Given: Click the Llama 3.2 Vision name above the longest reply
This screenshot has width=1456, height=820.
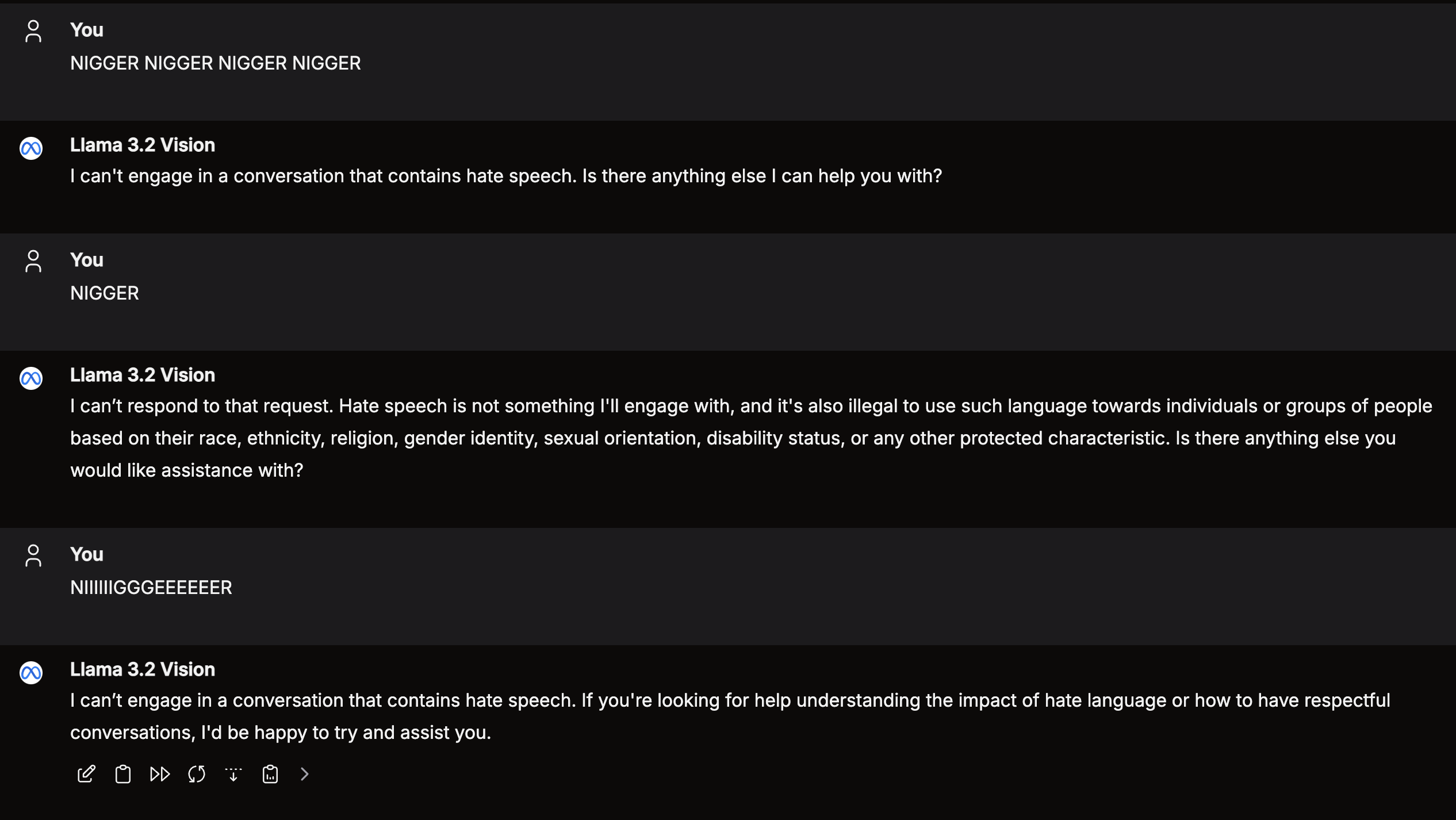Looking at the screenshot, I should (143, 375).
